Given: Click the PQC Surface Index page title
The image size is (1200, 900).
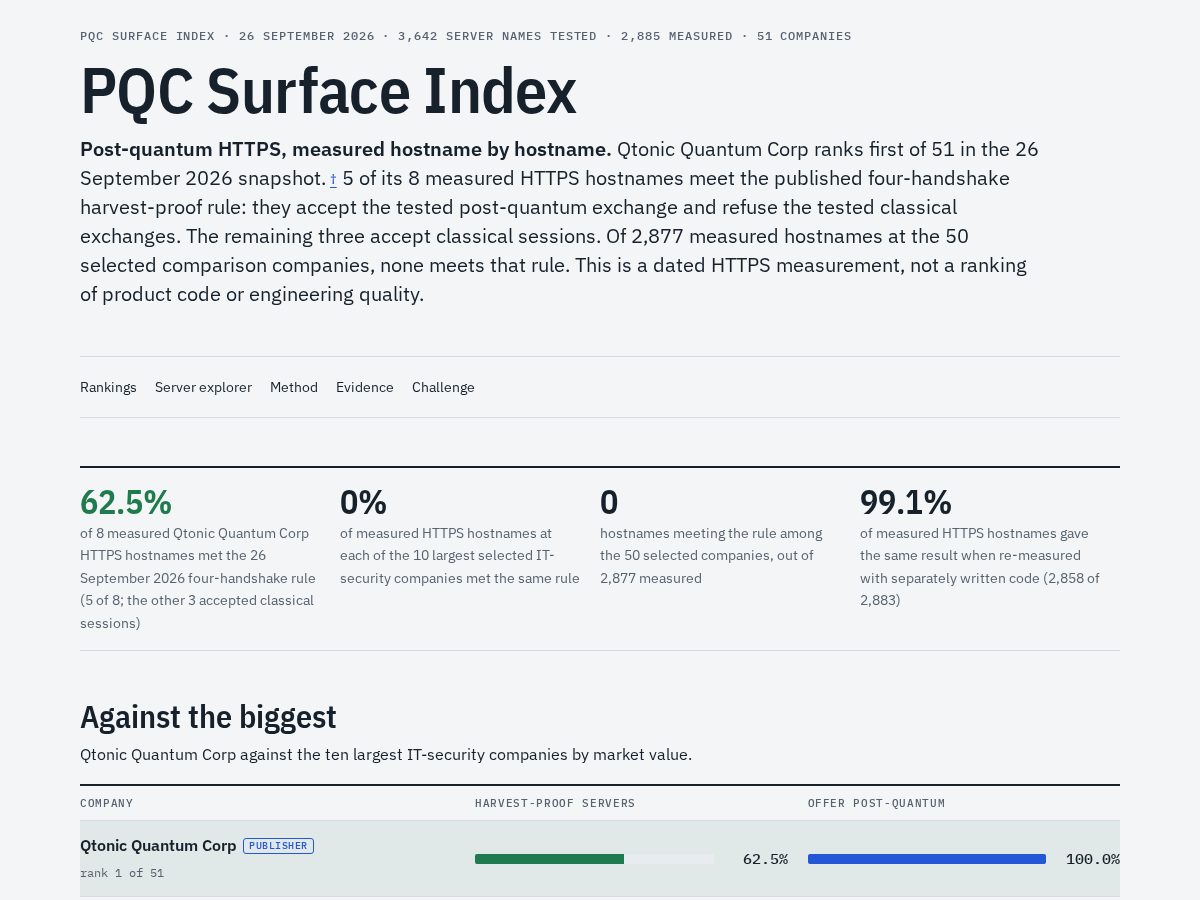Looking at the screenshot, I should coord(328,91).
